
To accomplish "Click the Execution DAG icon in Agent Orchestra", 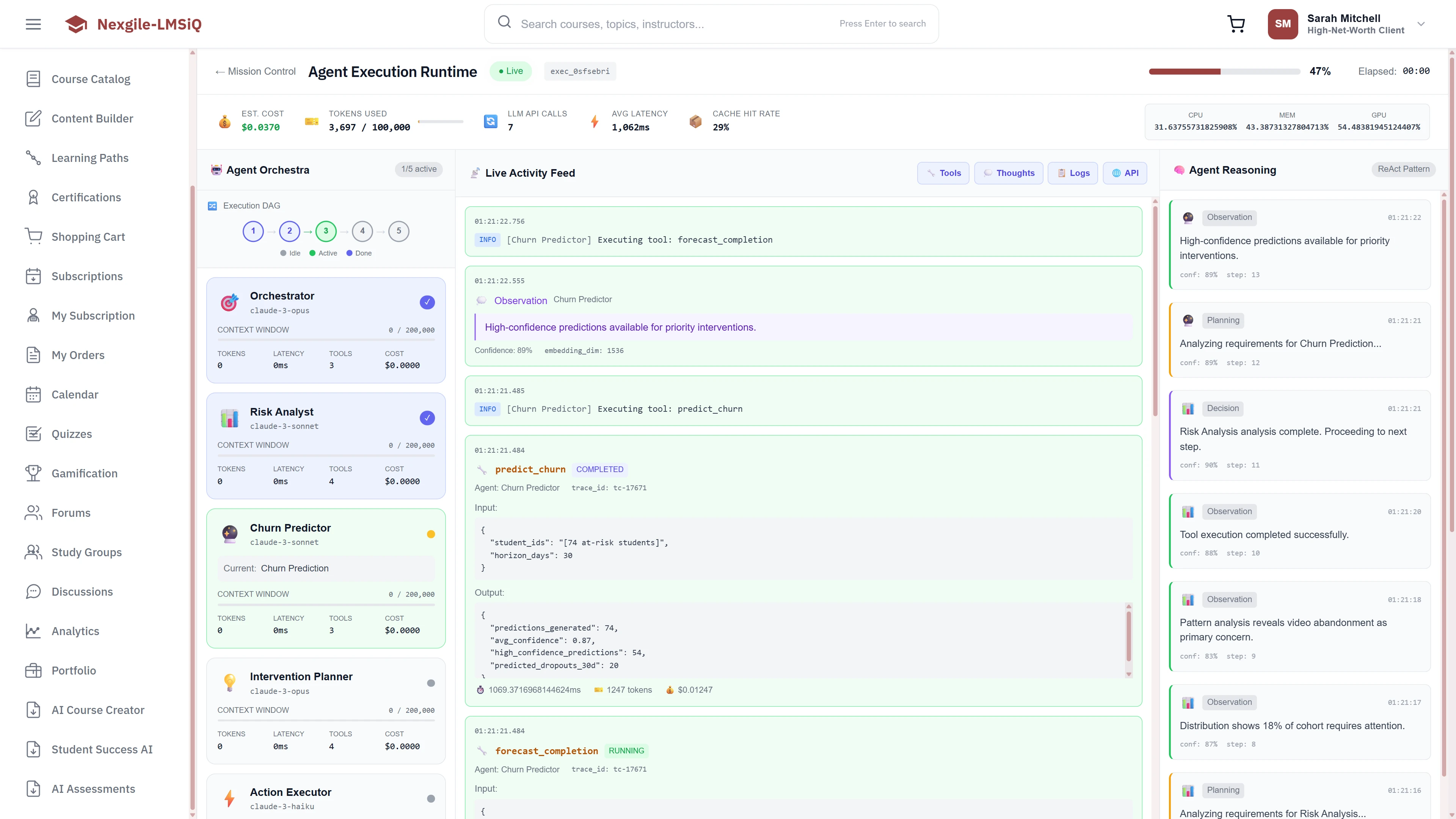I will tap(212, 206).
